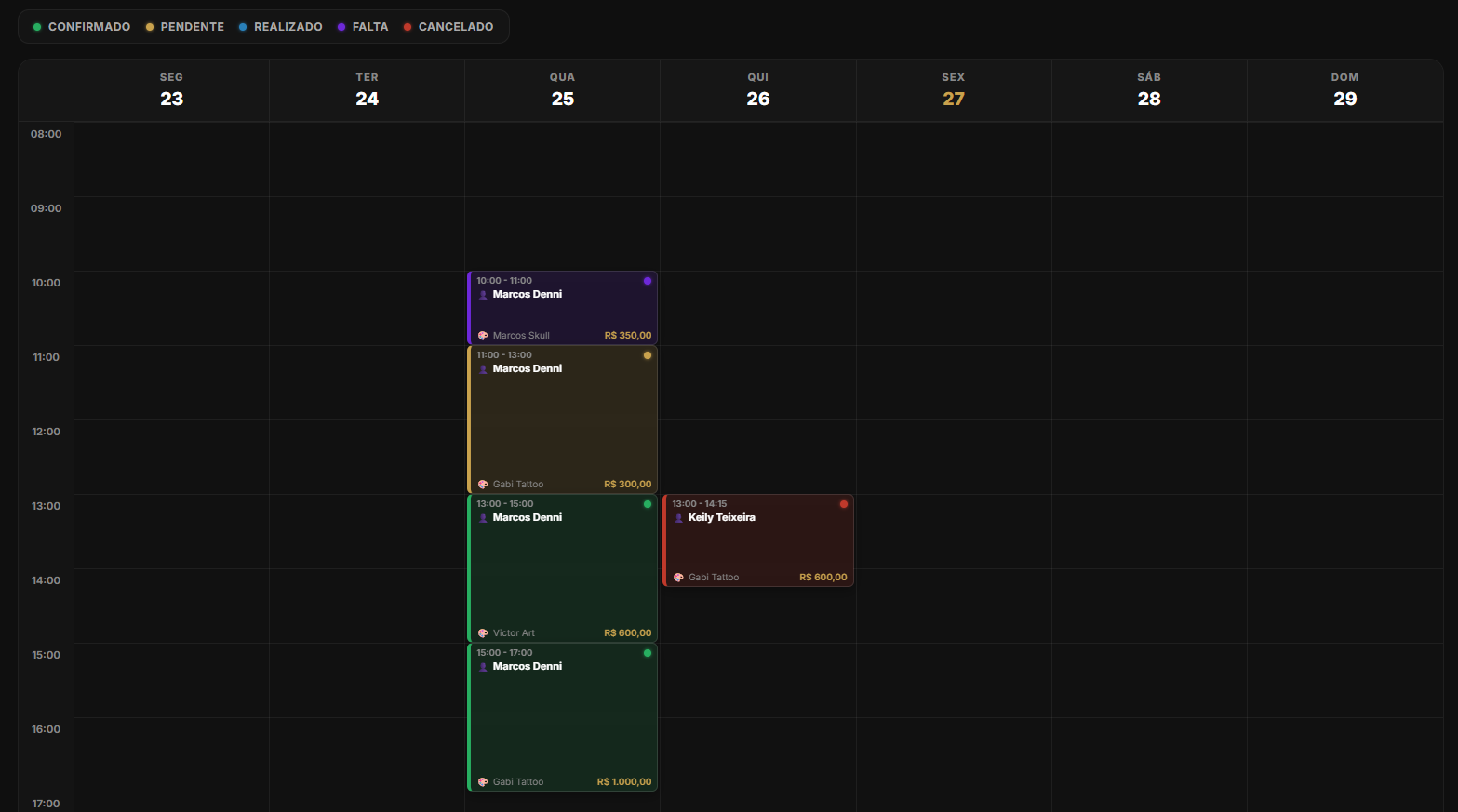
Task: Toggle the FALTA status filter
Action: click(363, 26)
